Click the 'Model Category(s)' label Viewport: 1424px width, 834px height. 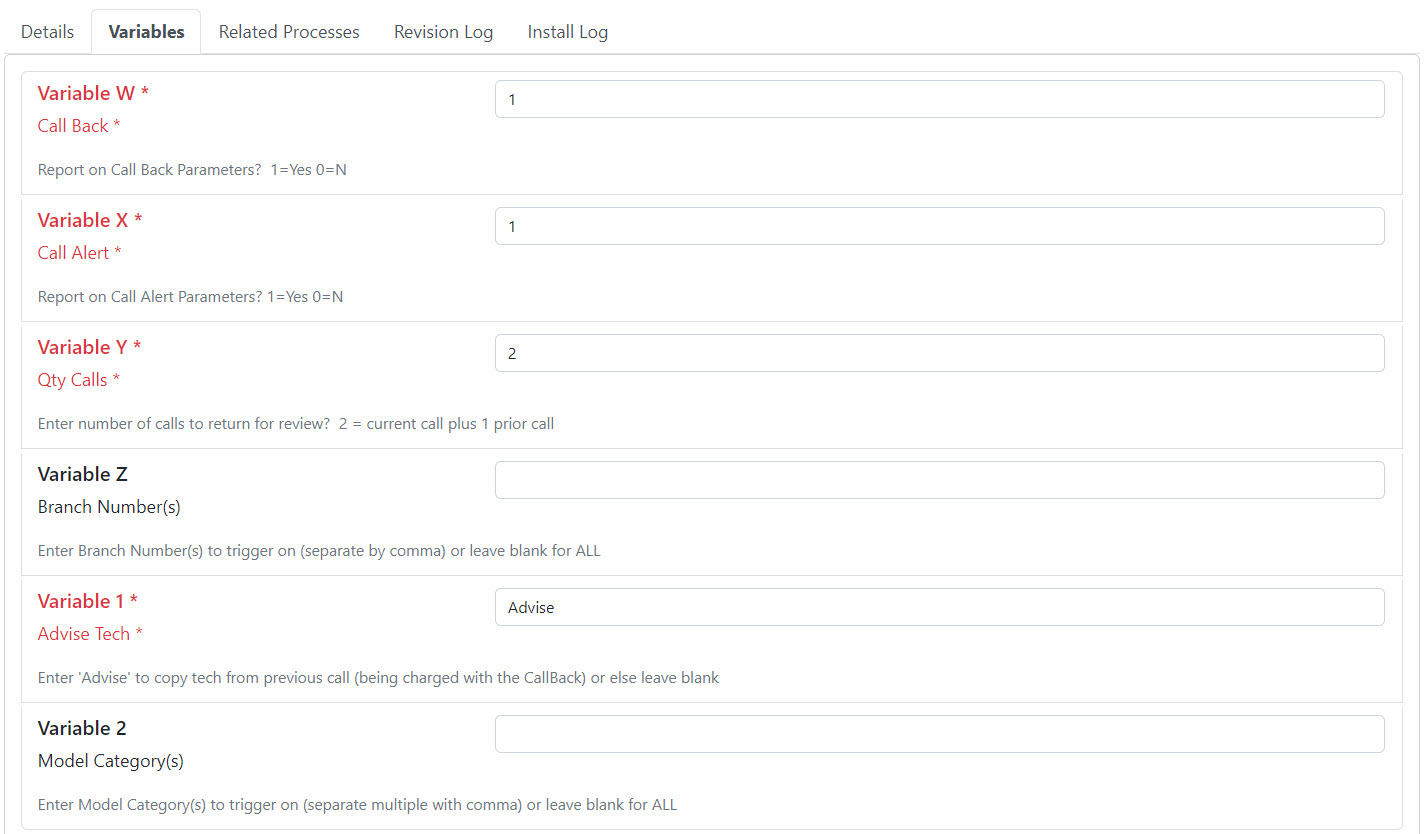point(111,761)
